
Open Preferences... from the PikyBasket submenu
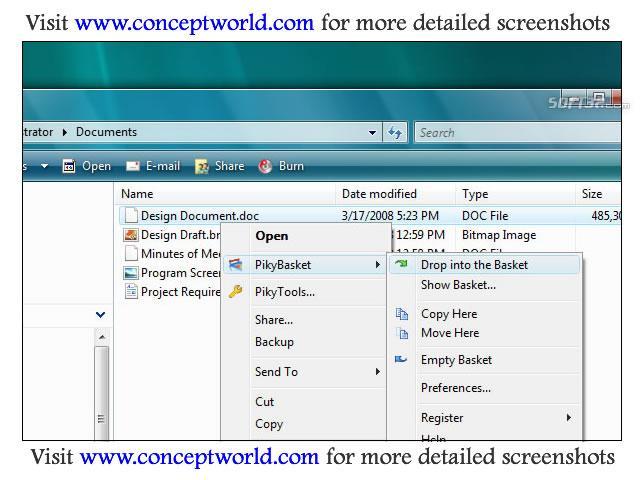456,388
